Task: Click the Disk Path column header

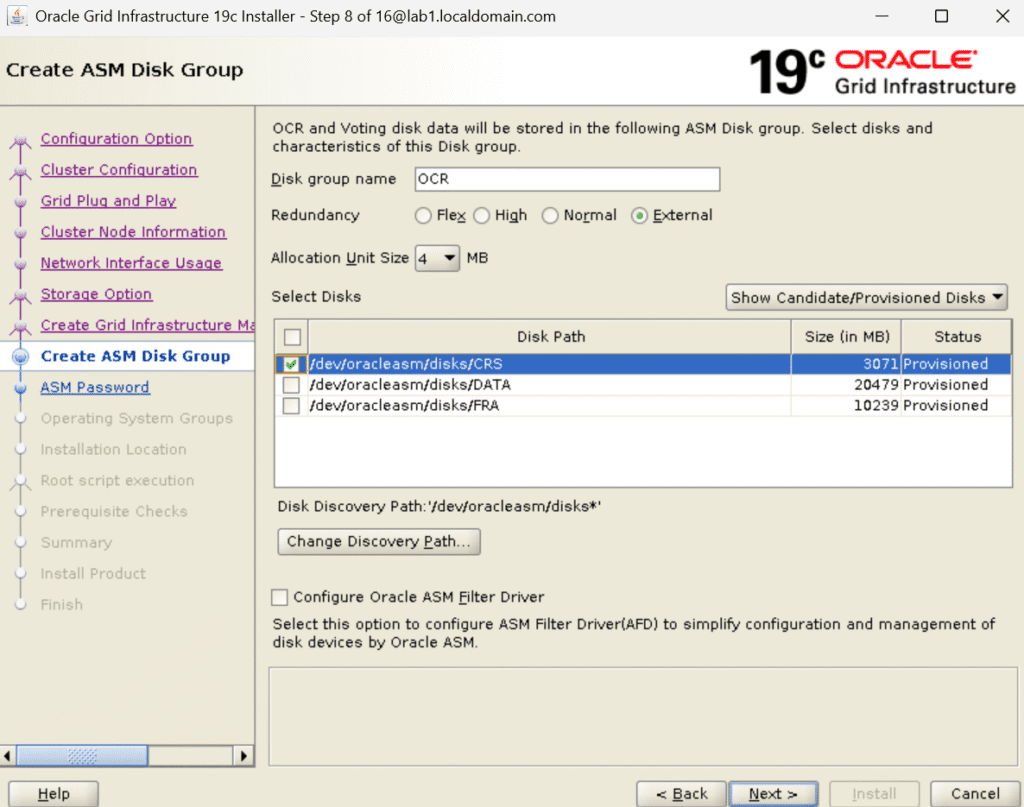Action: pos(550,337)
